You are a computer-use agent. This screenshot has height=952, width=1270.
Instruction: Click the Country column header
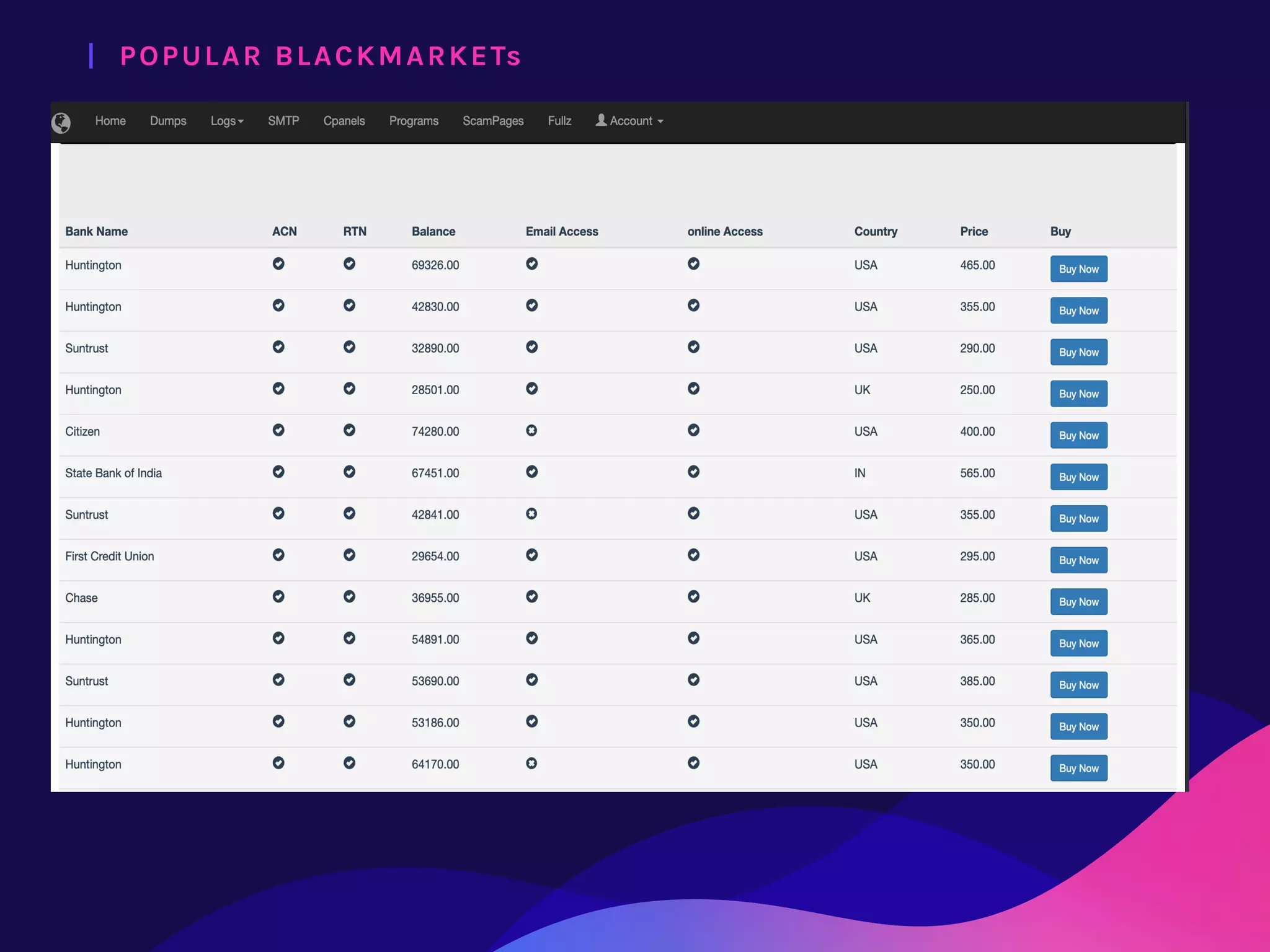[x=876, y=231]
